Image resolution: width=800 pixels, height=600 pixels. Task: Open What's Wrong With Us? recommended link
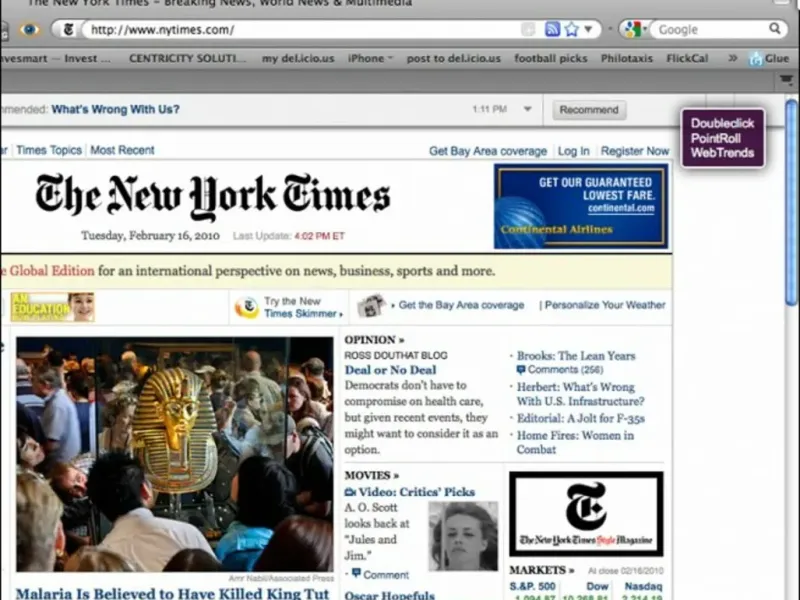(115, 109)
